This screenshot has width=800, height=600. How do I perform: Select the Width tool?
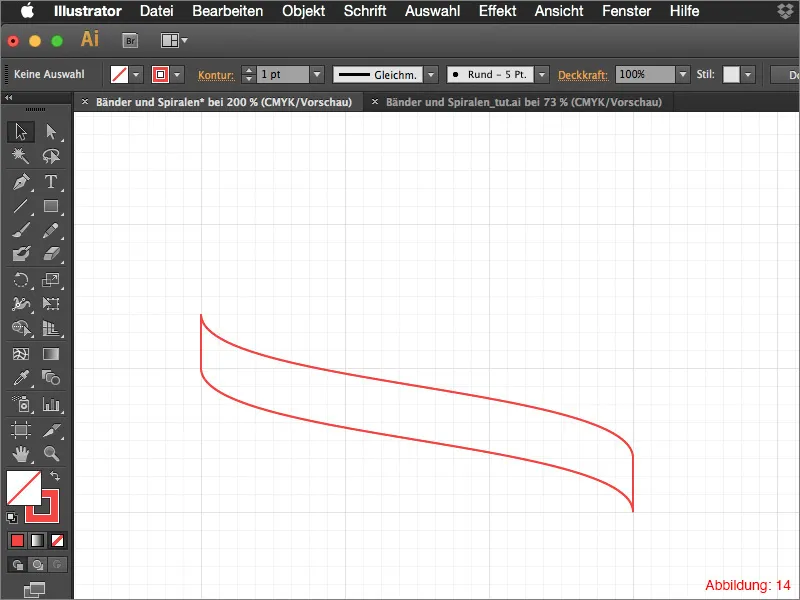point(21,304)
